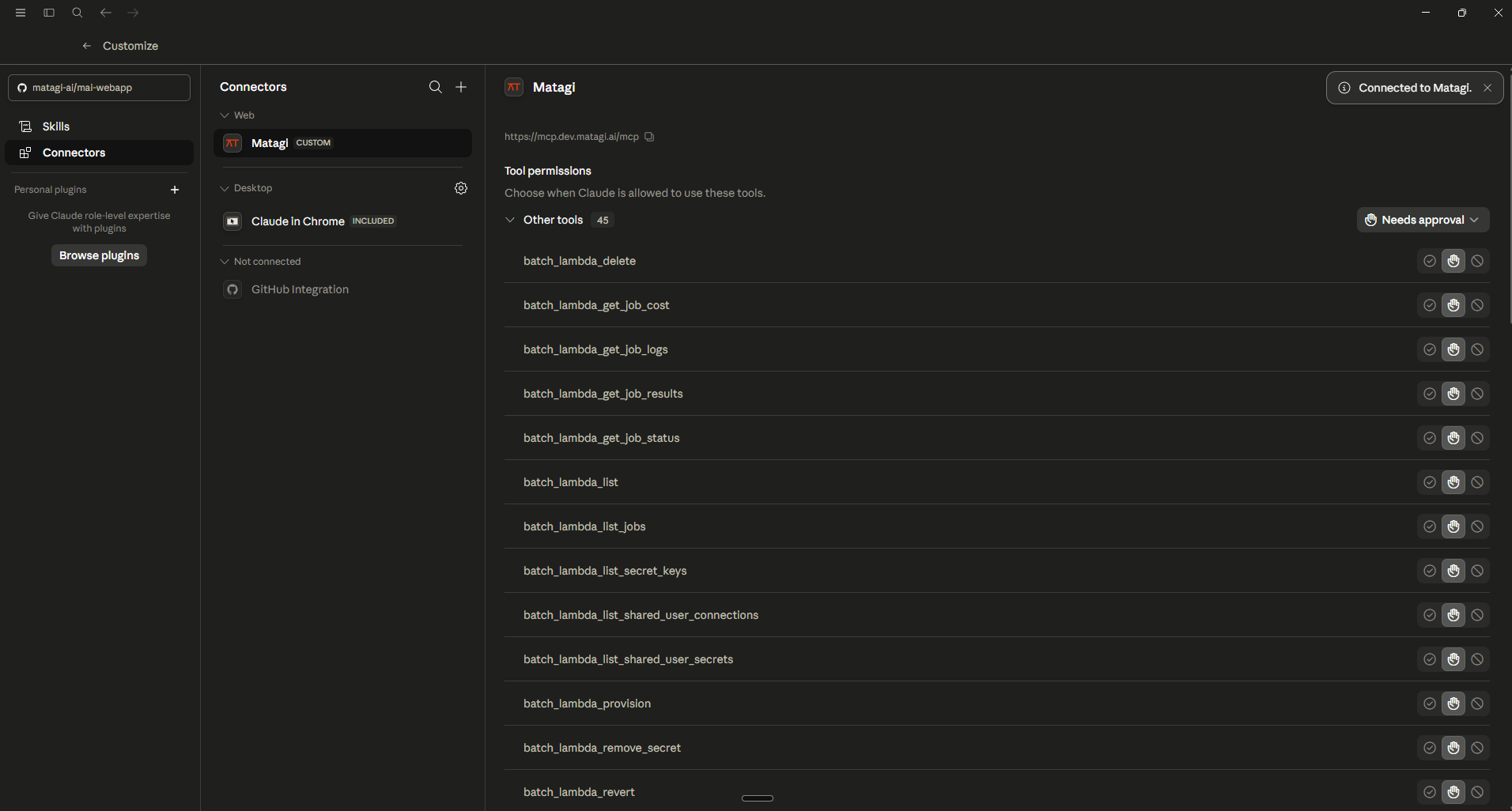1512x811 pixels.
Task: Set batch_lambda_get_job_logs to needs approval
Action: click(1453, 349)
